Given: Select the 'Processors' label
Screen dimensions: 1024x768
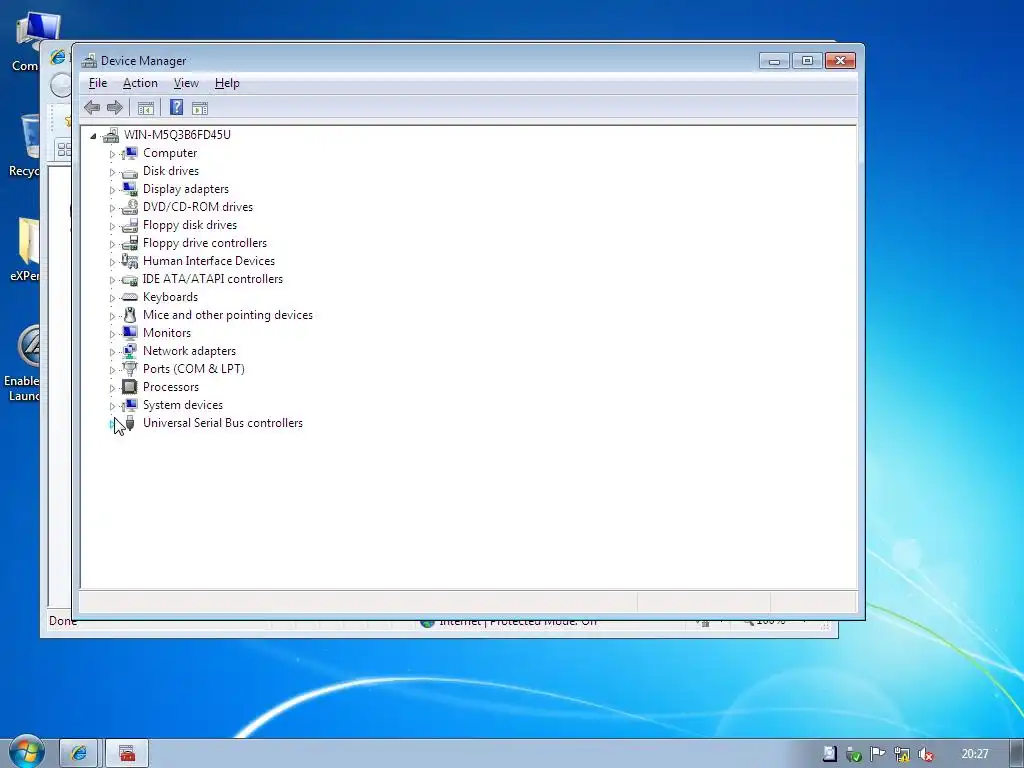Looking at the screenshot, I should tap(170, 387).
